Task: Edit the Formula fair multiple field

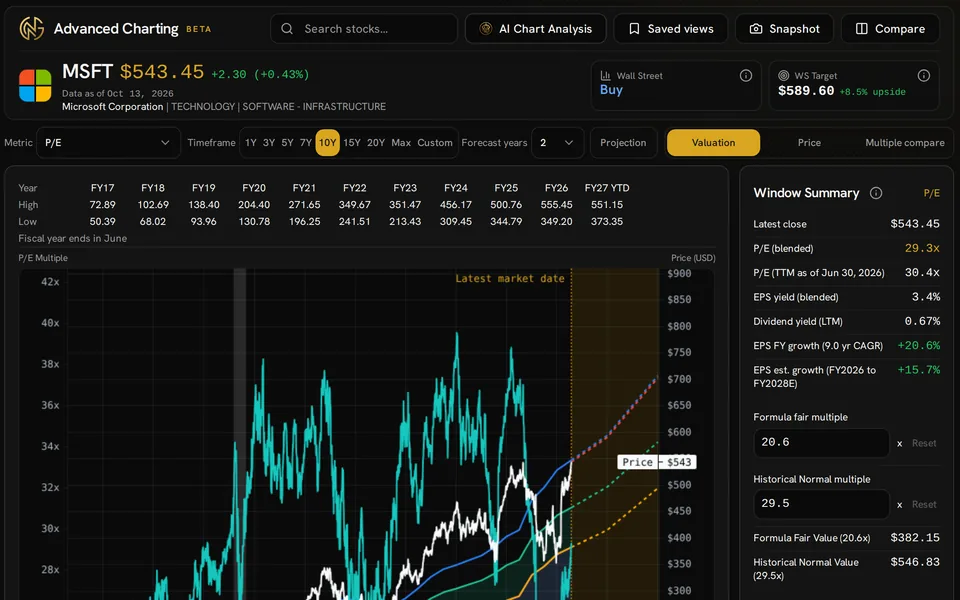Action: (821, 443)
